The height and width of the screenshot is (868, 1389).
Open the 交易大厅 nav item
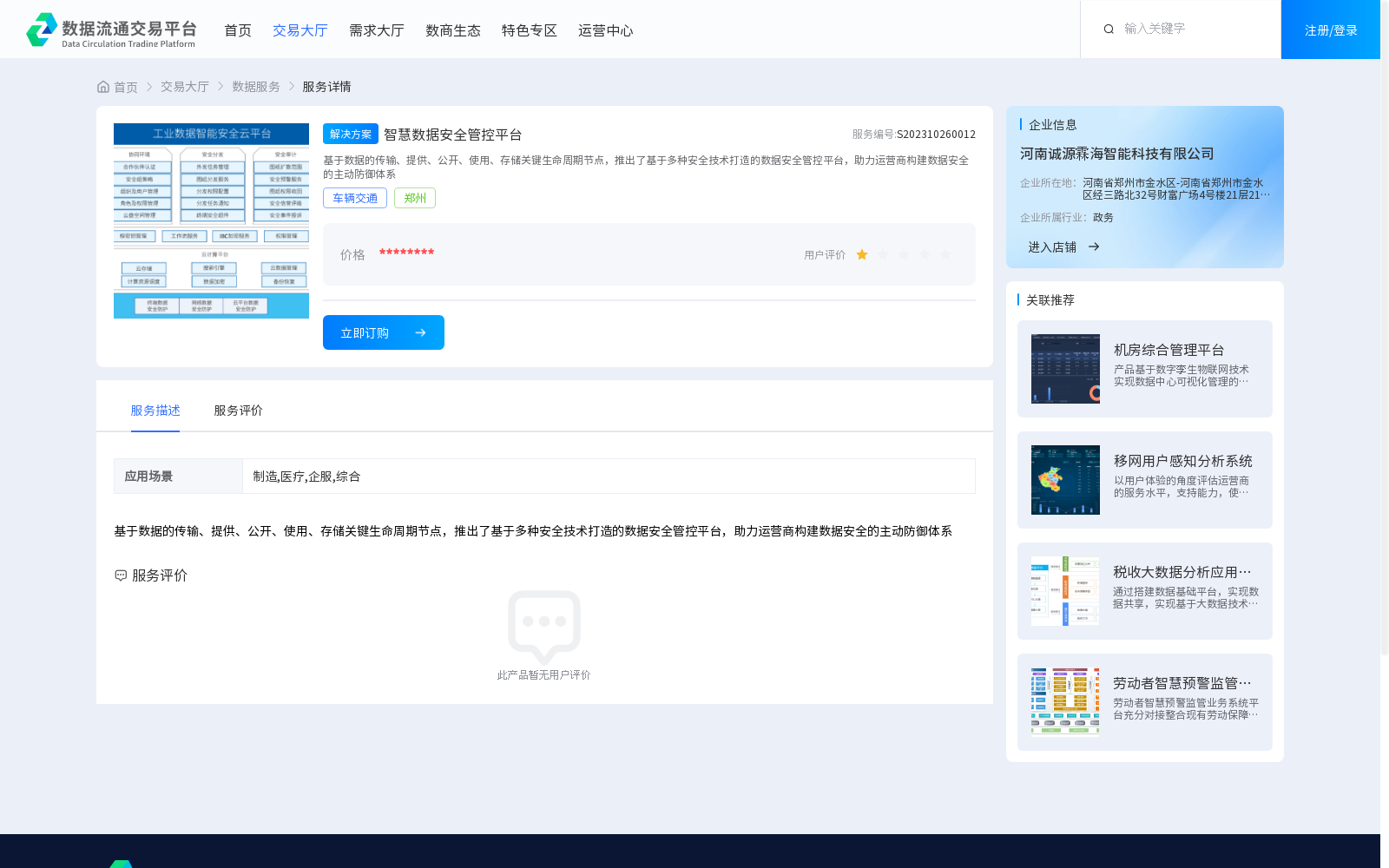(x=300, y=30)
